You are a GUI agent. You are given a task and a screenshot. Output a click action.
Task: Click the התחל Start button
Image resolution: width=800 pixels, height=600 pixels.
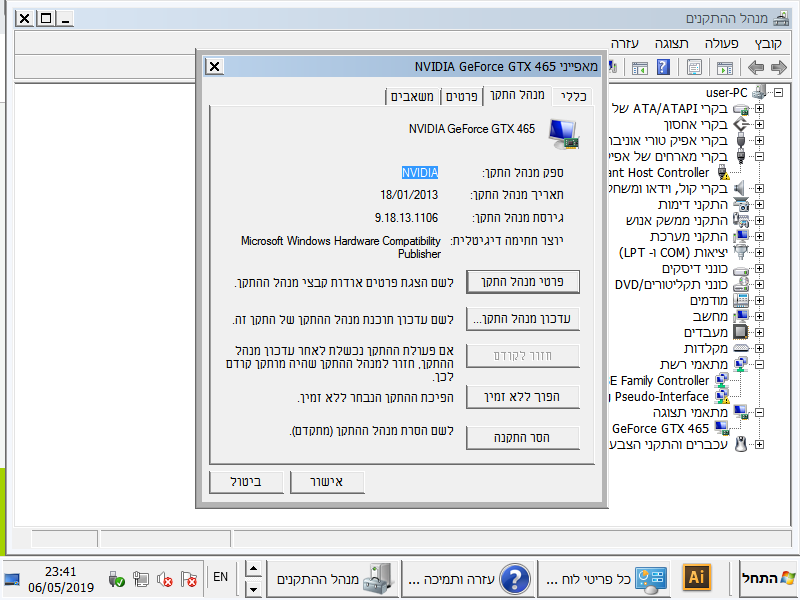pos(768,578)
